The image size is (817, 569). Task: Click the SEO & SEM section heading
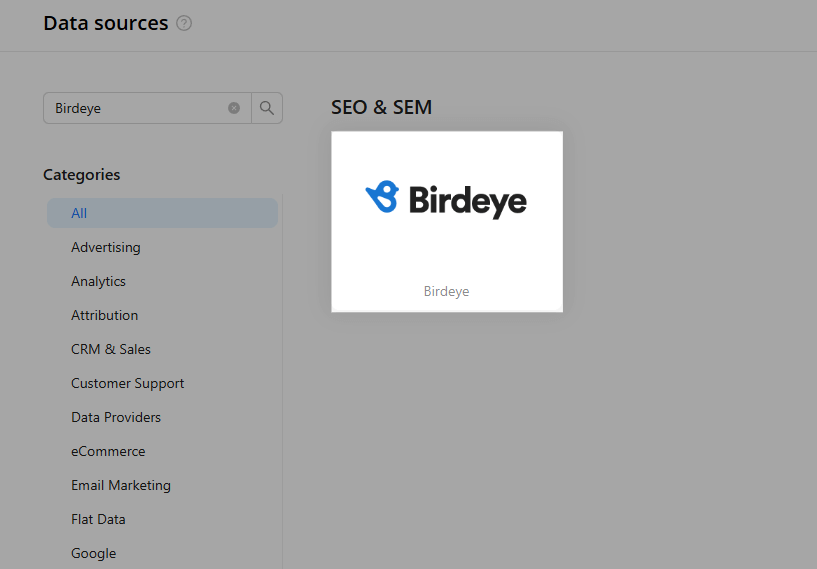(381, 107)
